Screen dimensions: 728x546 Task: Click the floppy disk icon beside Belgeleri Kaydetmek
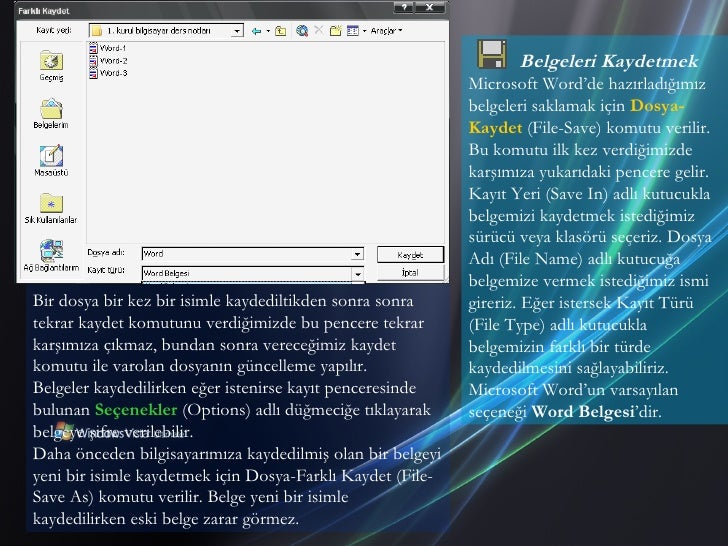pyautogui.click(x=492, y=54)
